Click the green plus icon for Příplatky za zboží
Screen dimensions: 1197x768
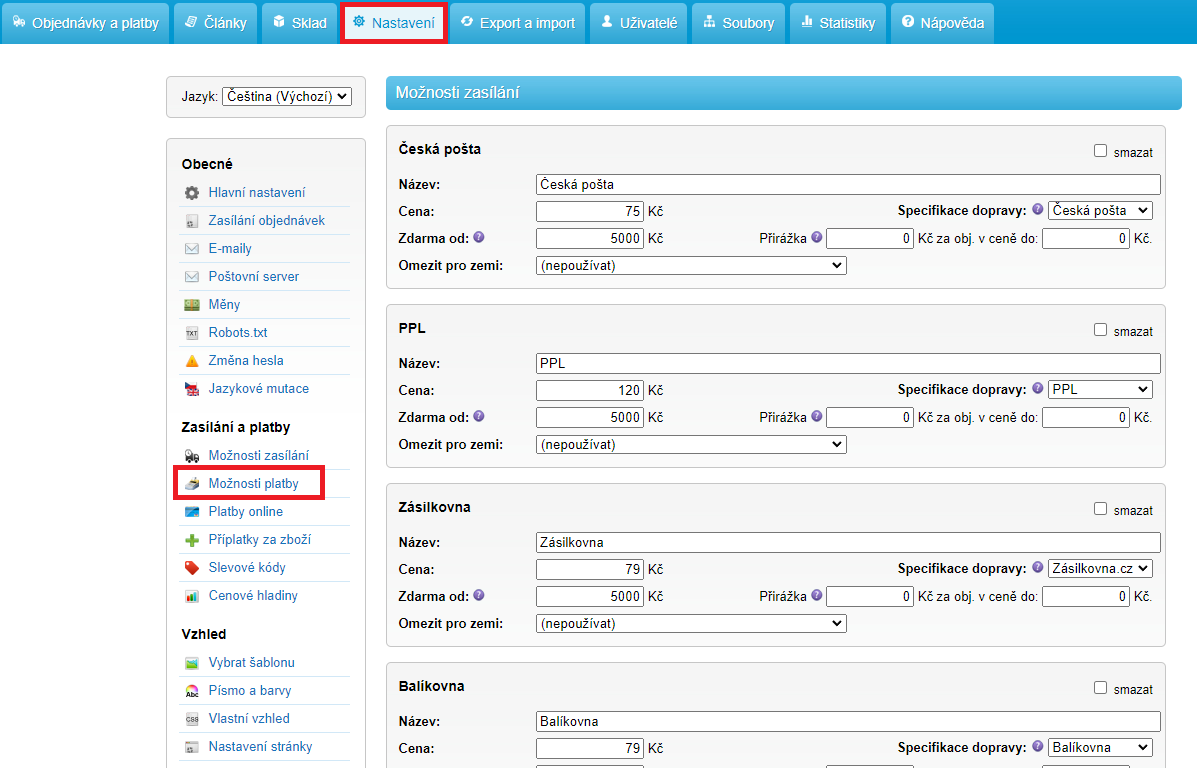click(191, 540)
